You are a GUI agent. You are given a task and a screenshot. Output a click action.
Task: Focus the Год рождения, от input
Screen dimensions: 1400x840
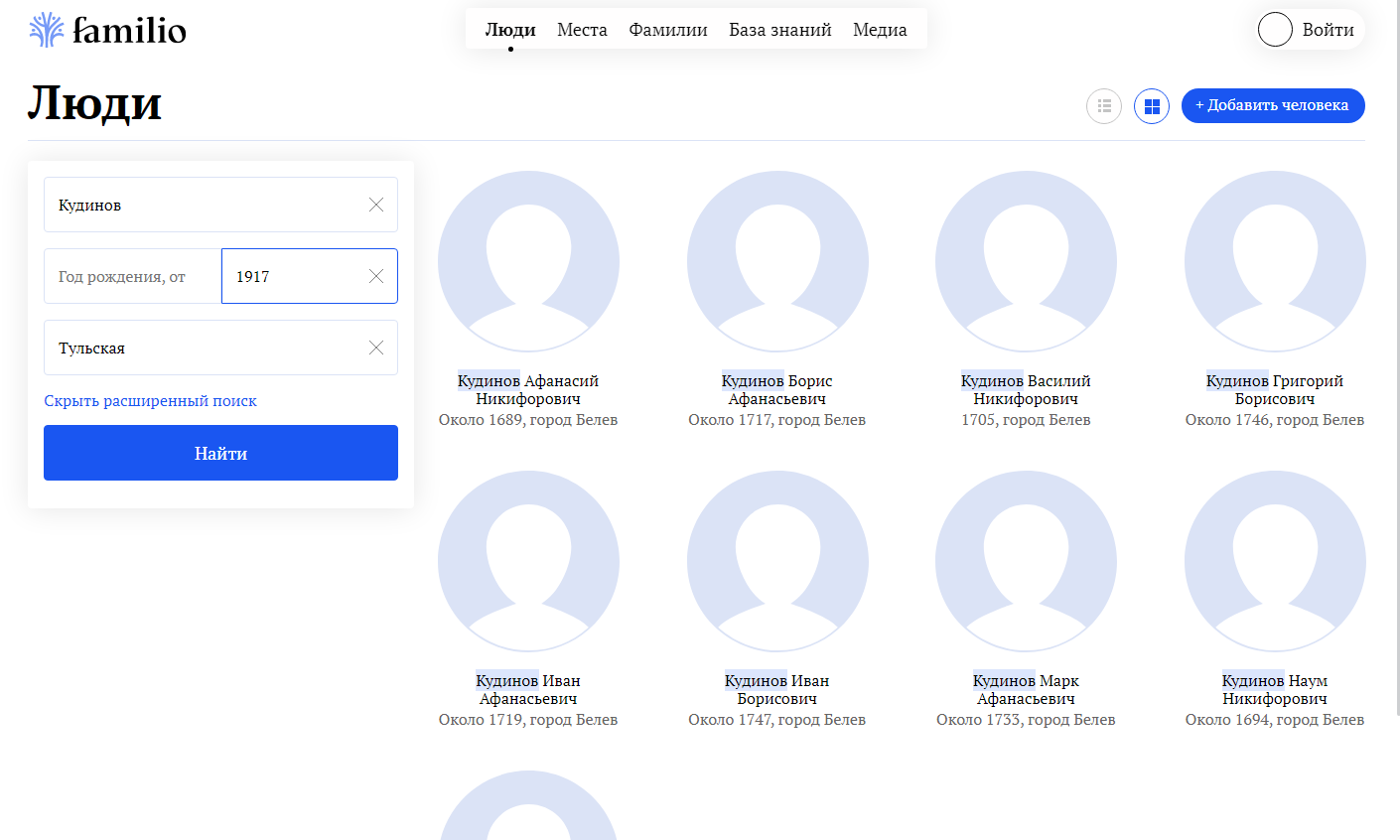(132, 276)
